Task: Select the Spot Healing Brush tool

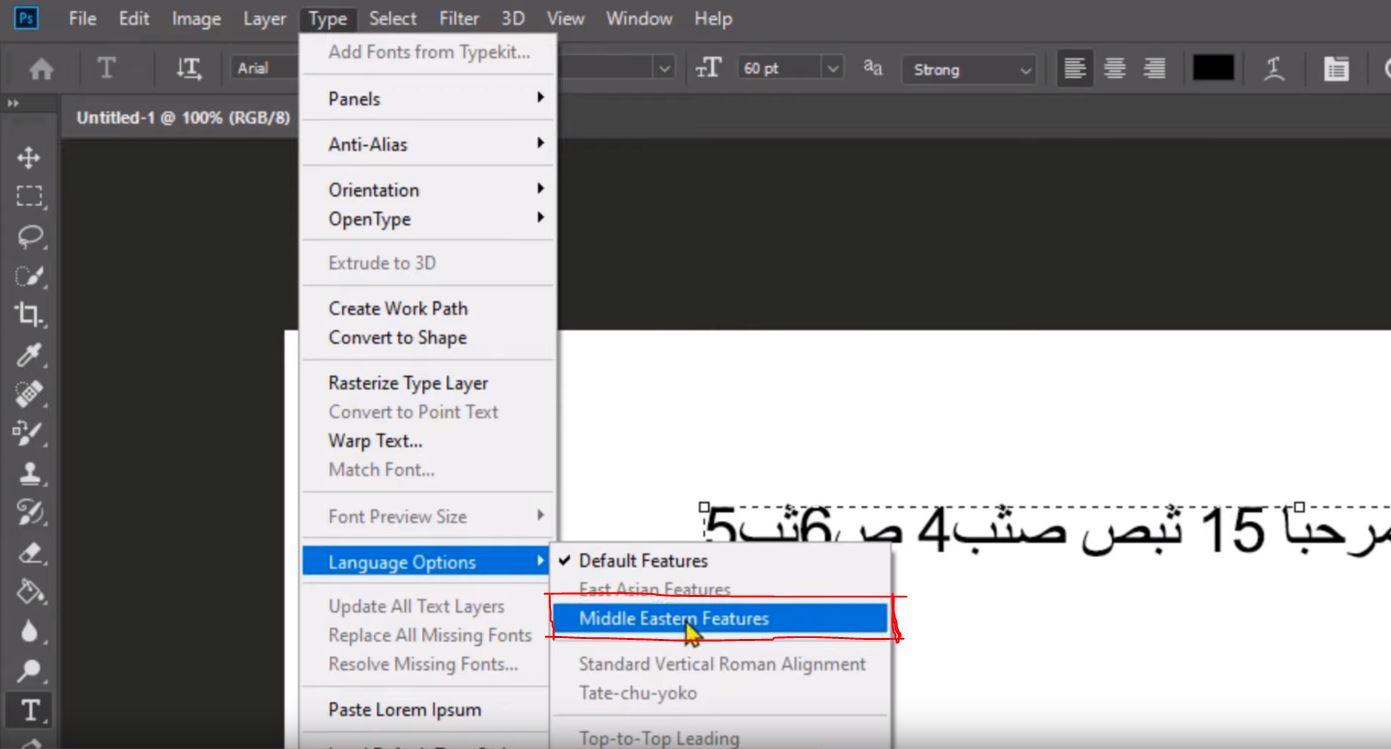Action: coord(29,394)
